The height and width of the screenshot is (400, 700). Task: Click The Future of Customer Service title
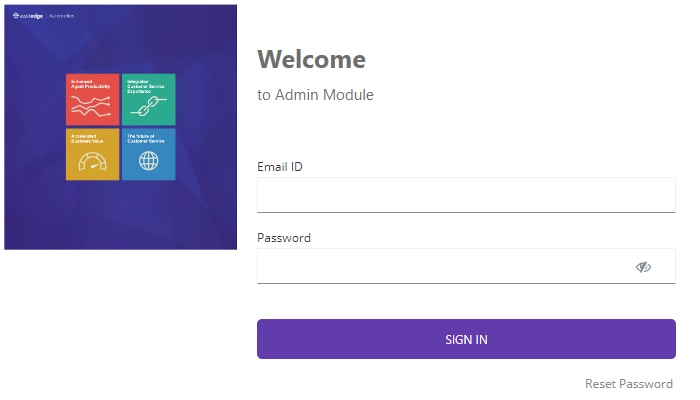pyautogui.click(x=146, y=138)
